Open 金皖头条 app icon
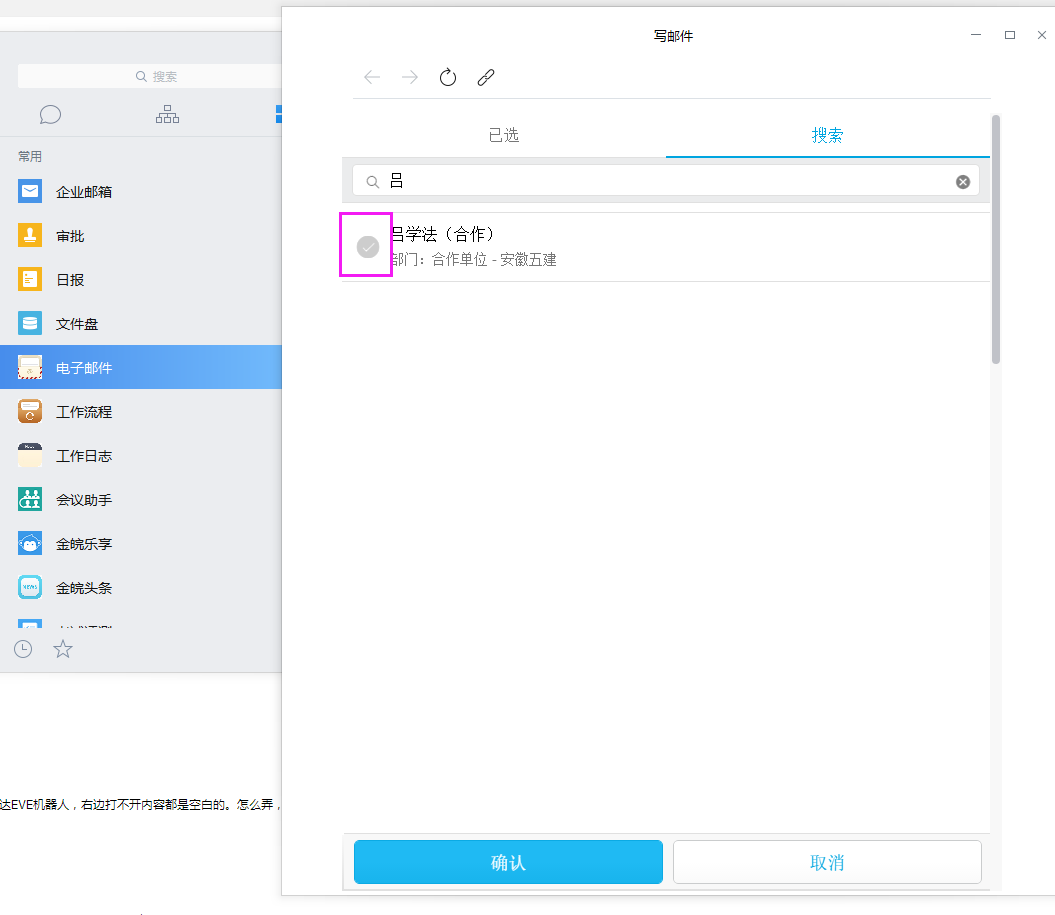The width and height of the screenshot is (1055, 915). click(x=30, y=587)
